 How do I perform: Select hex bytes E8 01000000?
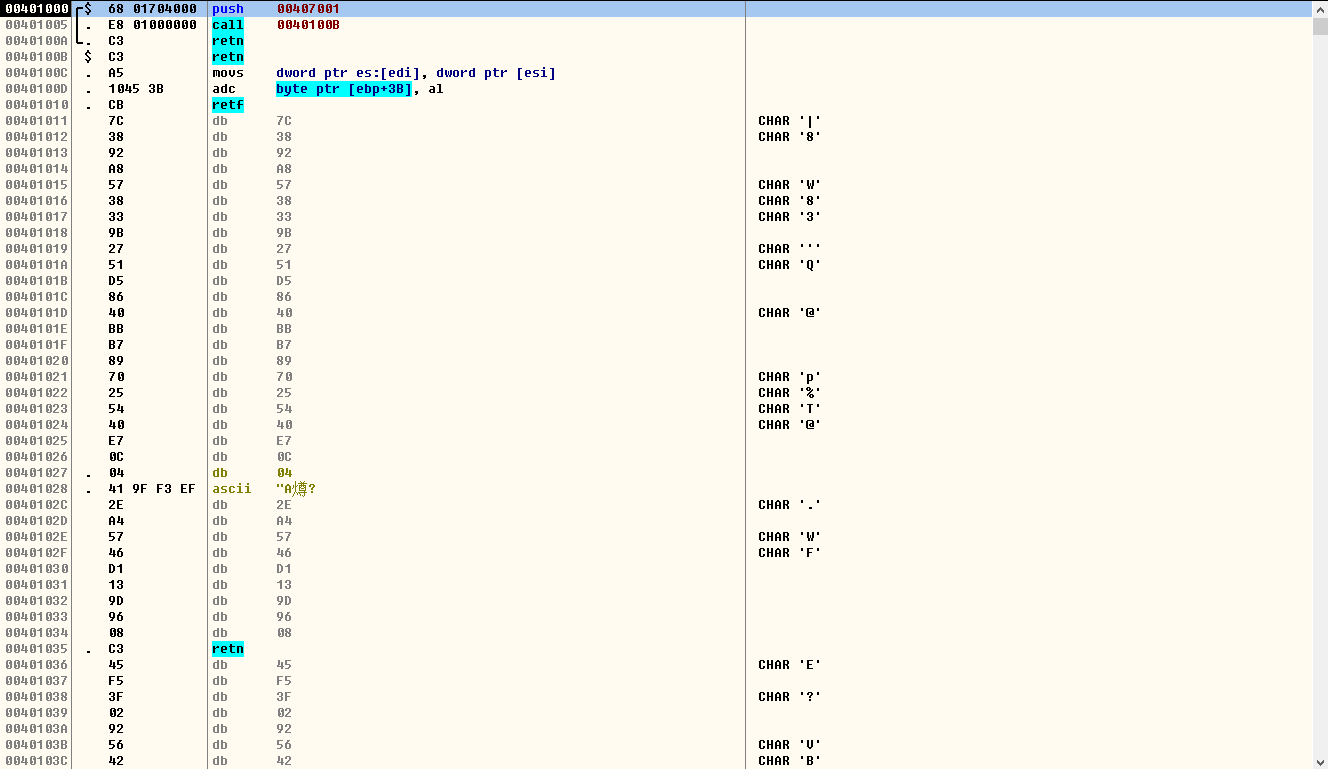coord(152,25)
